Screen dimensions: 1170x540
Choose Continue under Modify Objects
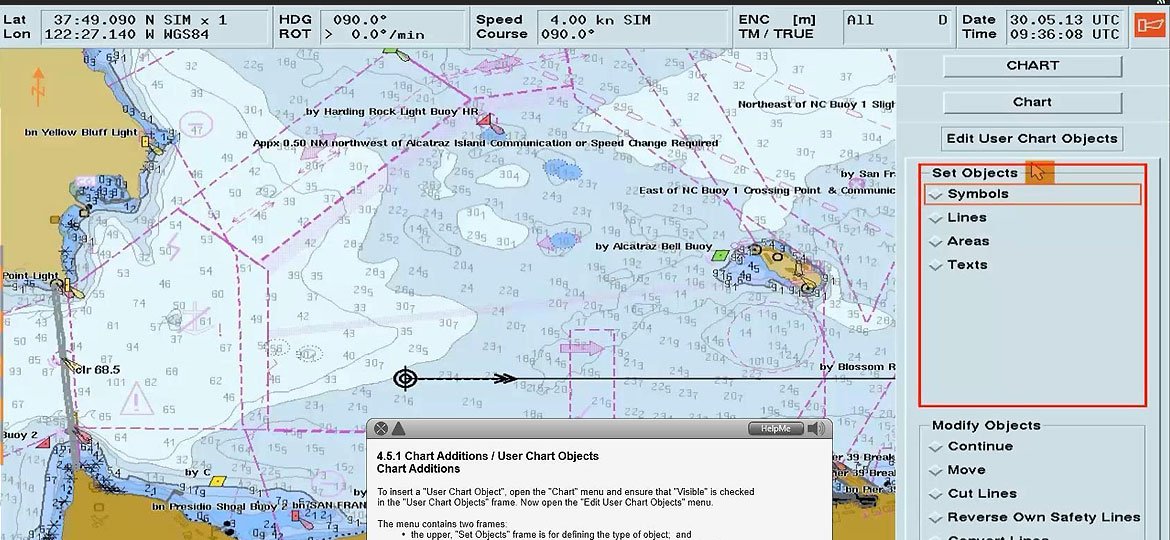point(979,447)
